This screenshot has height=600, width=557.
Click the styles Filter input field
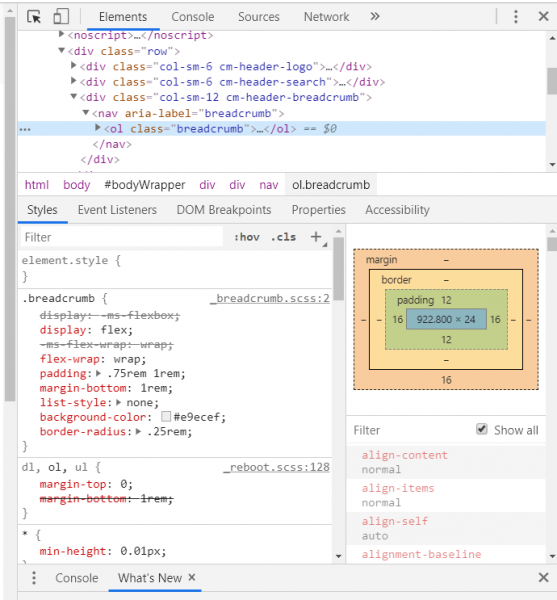coord(122,237)
